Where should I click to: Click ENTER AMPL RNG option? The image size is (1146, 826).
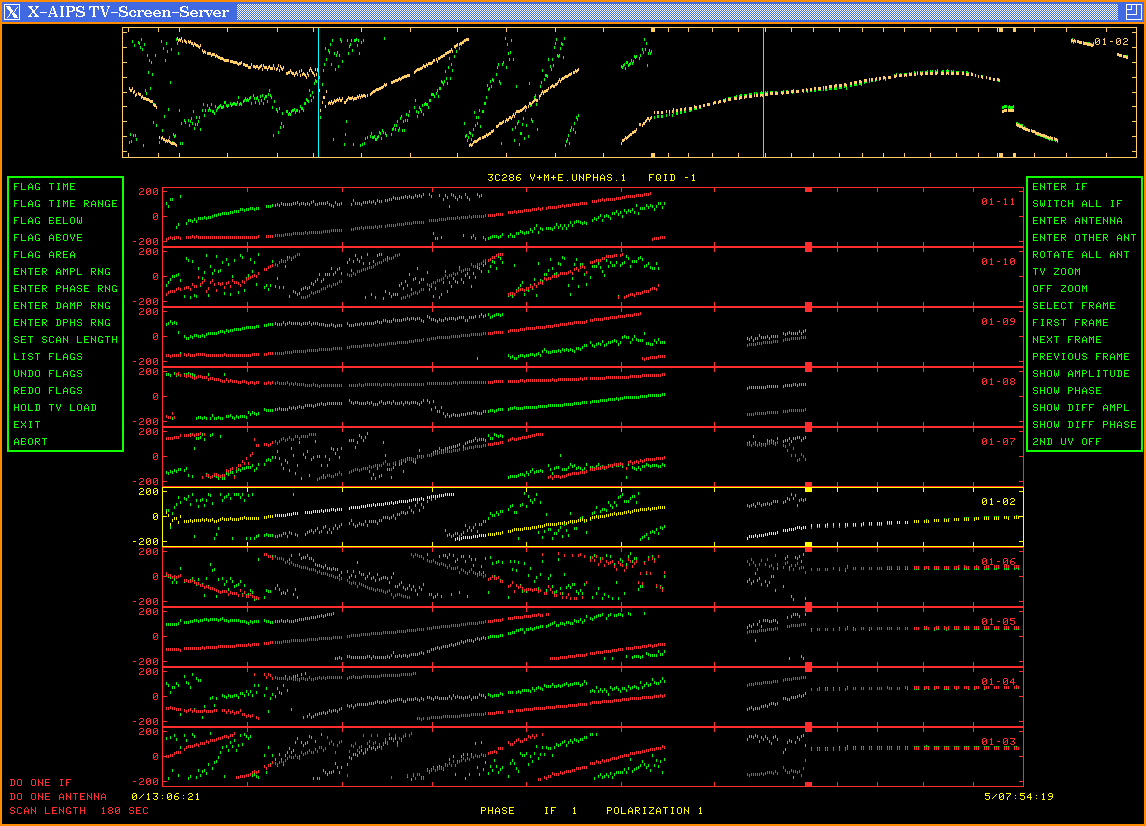click(x=61, y=272)
